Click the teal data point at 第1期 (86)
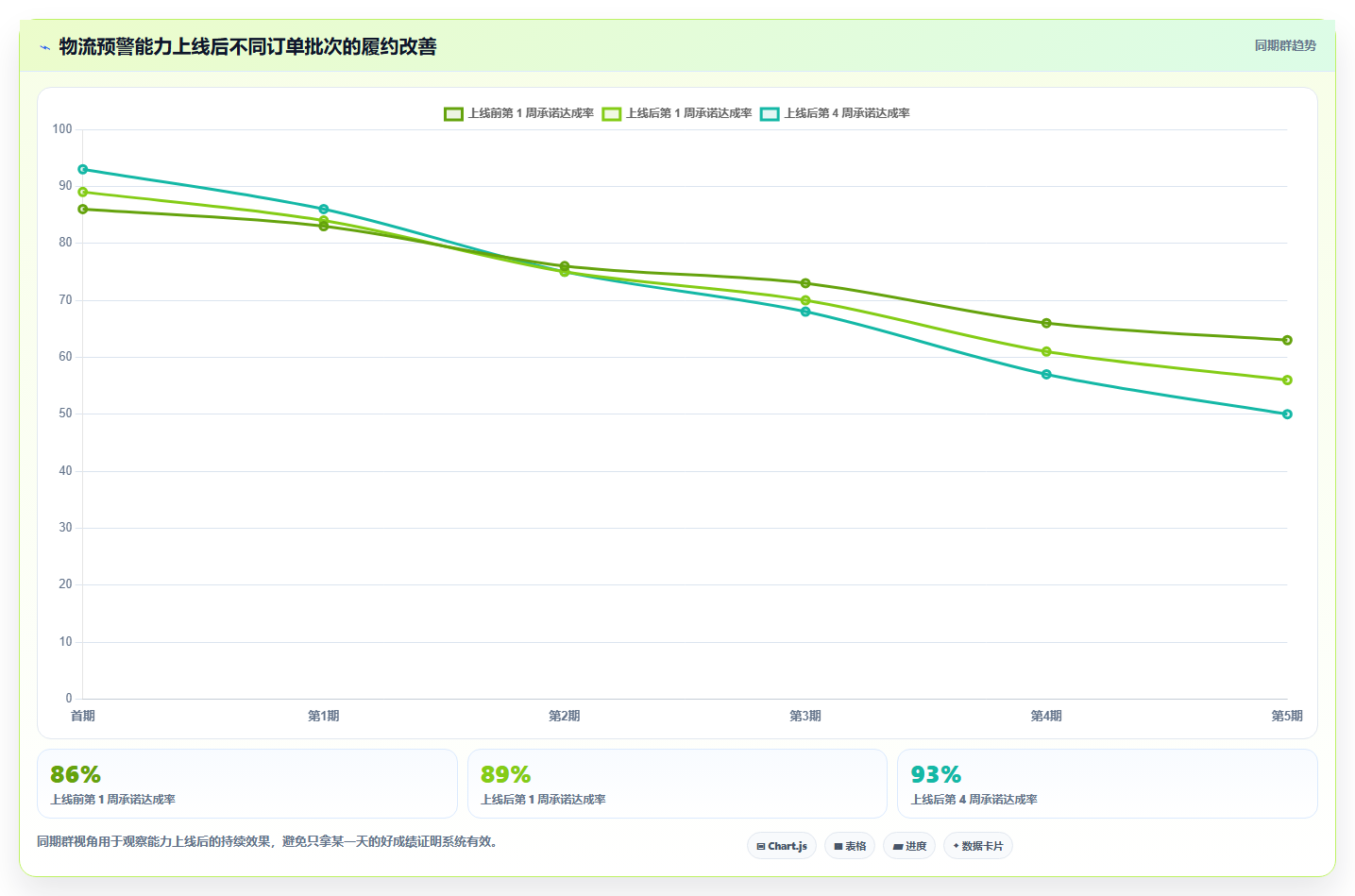 pos(324,209)
